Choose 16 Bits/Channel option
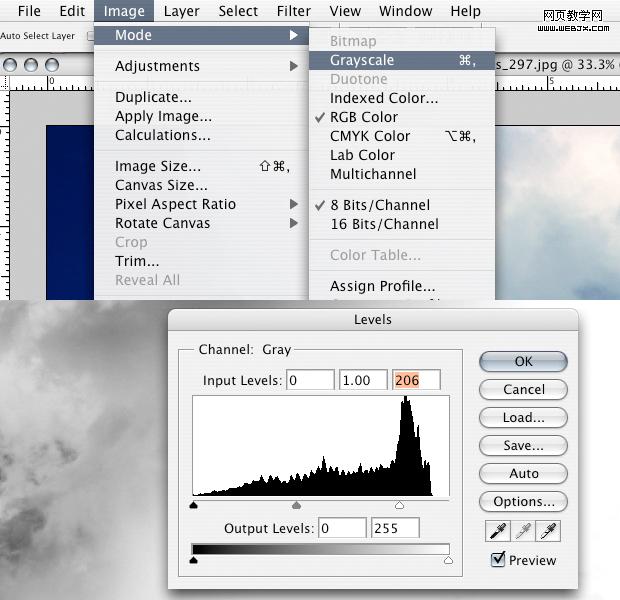This screenshot has height=600, width=620. 384,224
